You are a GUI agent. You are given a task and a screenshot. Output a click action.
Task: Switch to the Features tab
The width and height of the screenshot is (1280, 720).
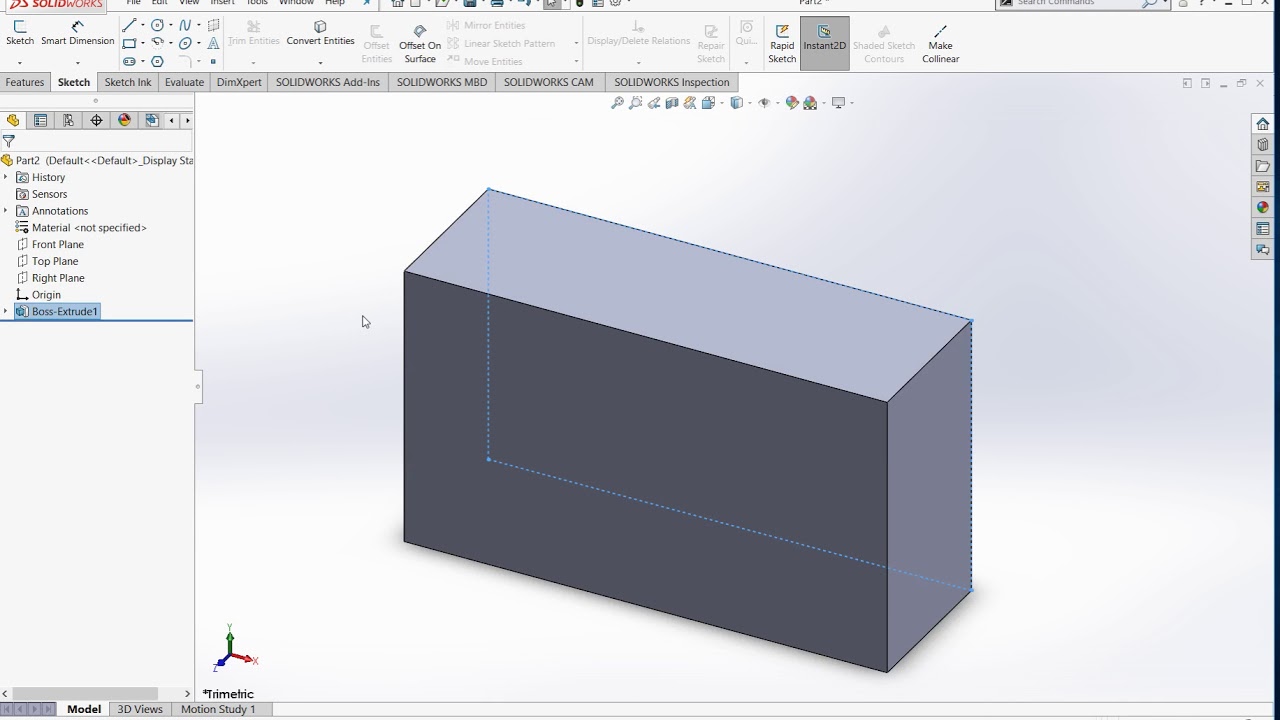coord(25,82)
